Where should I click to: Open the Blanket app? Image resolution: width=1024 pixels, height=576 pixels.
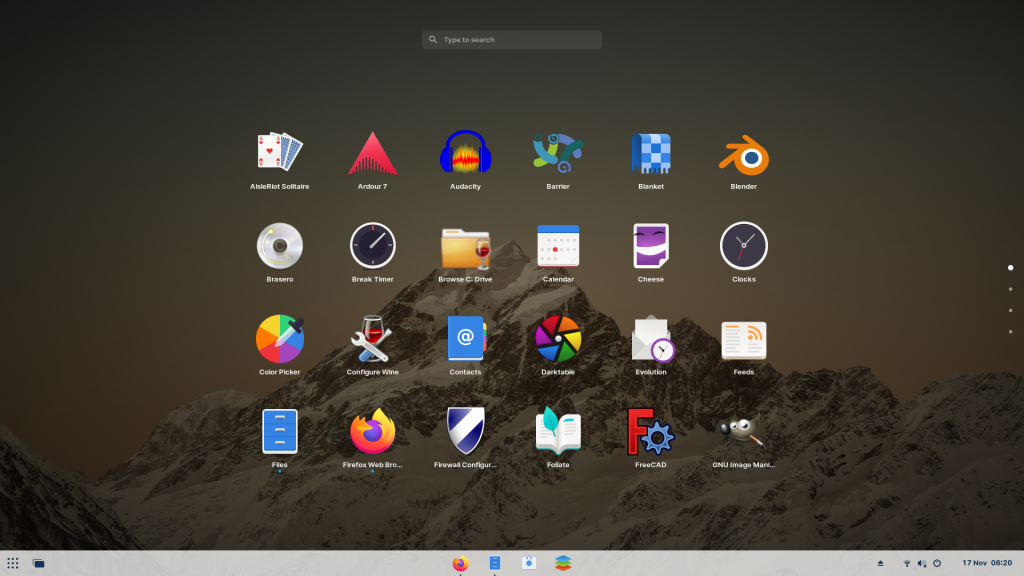650,153
